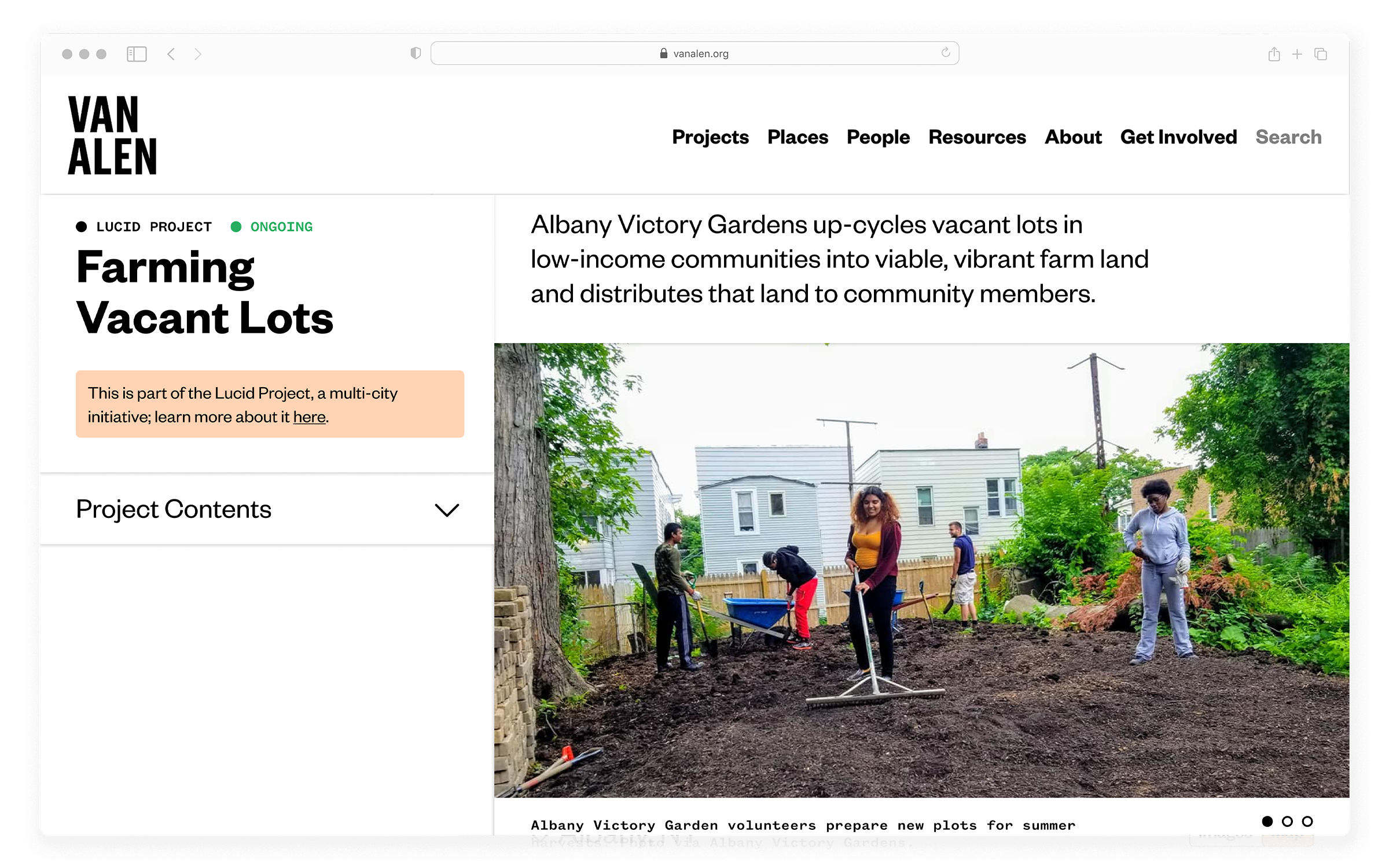The image size is (1389, 868).
Task: Reload the page via refresh icon
Action: click(946, 53)
